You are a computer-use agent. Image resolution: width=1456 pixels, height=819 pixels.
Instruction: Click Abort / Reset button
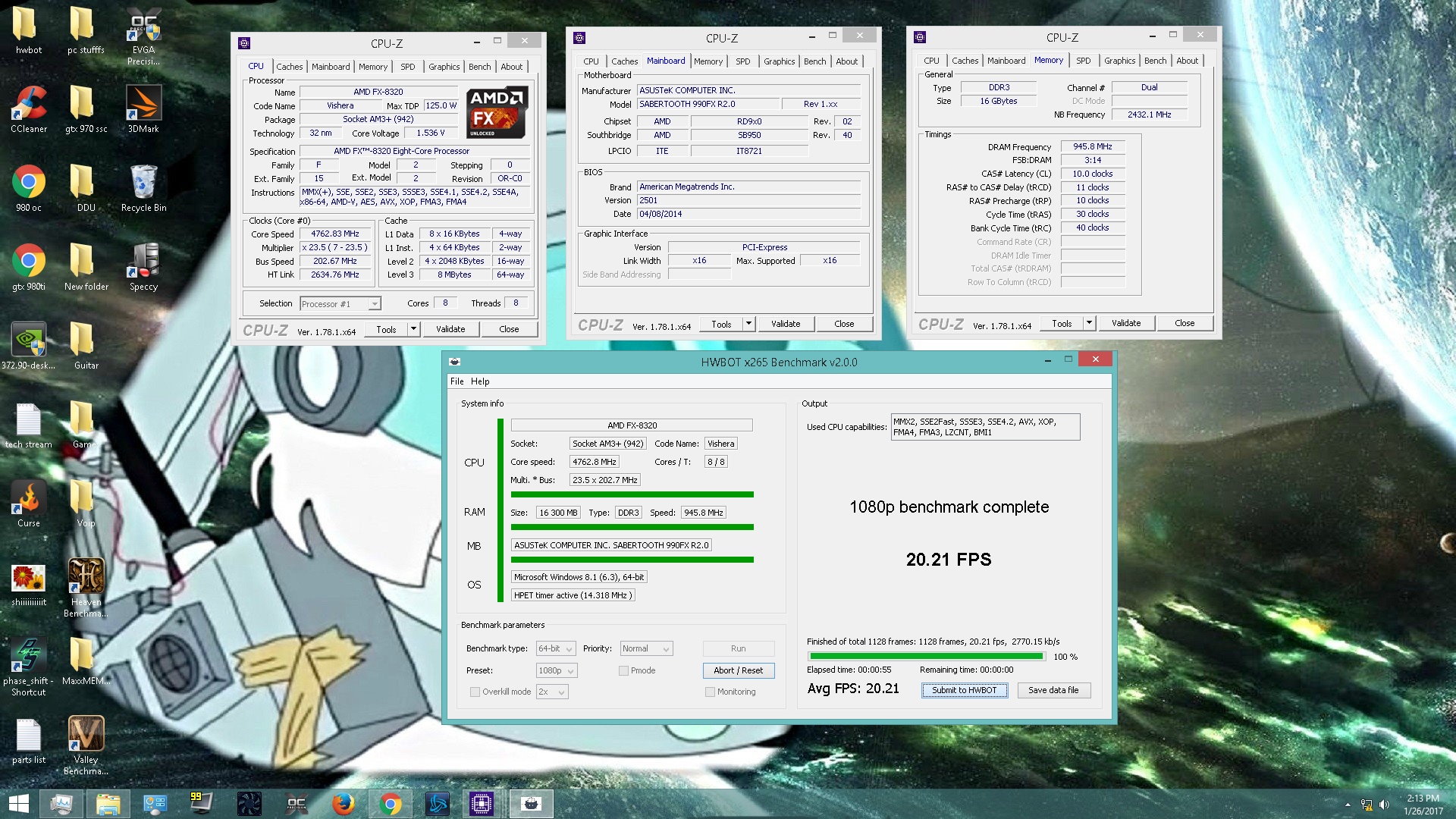pos(738,670)
